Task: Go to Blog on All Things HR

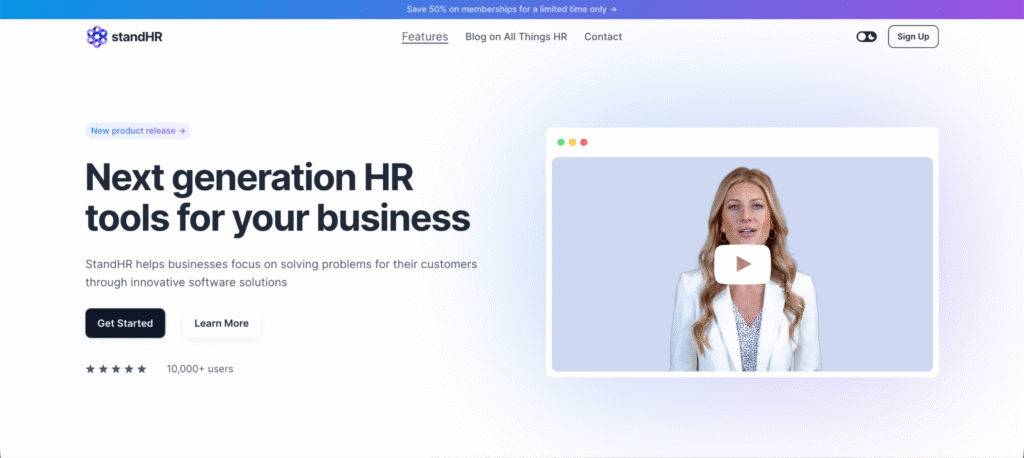Action: (x=516, y=37)
